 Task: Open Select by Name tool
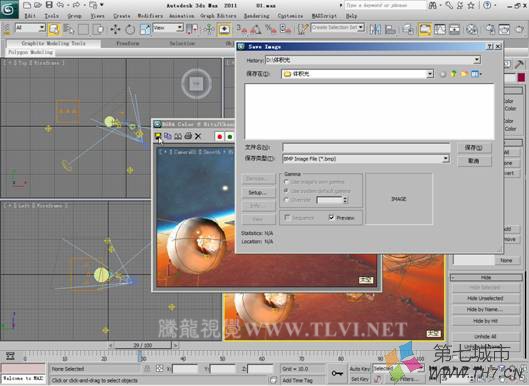[68, 29]
